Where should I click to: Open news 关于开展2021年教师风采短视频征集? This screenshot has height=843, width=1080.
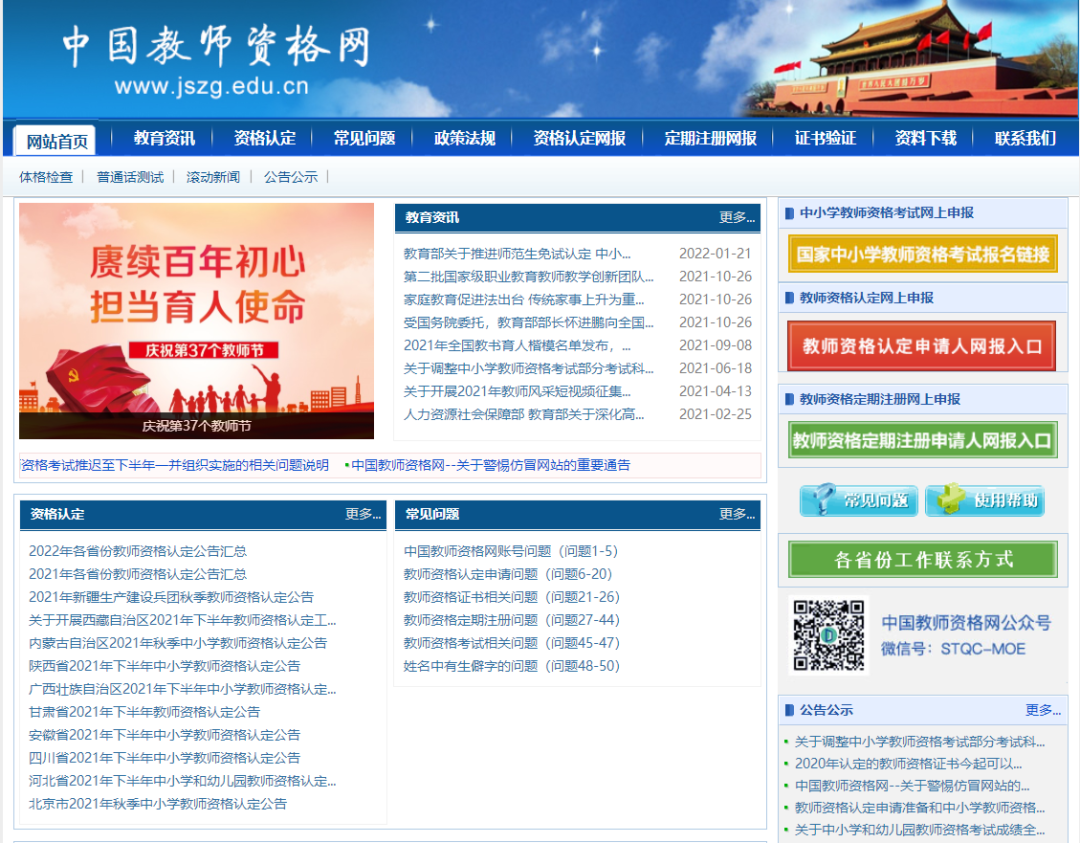tap(517, 391)
